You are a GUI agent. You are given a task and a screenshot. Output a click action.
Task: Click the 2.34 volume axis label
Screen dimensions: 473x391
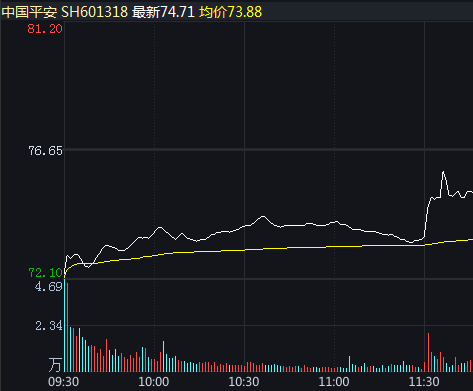(x=49, y=326)
